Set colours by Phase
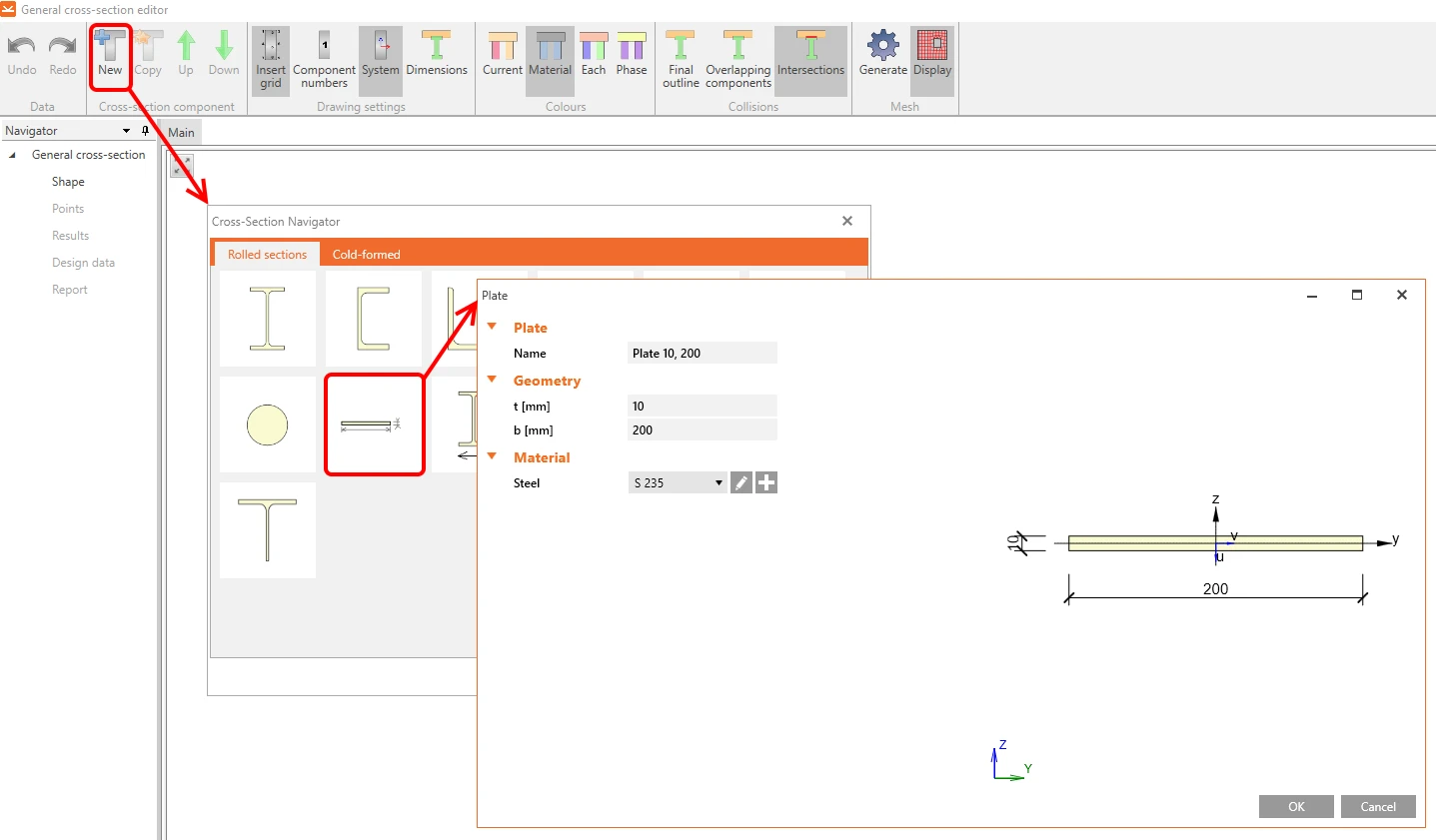The height and width of the screenshot is (840, 1436). [632, 54]
